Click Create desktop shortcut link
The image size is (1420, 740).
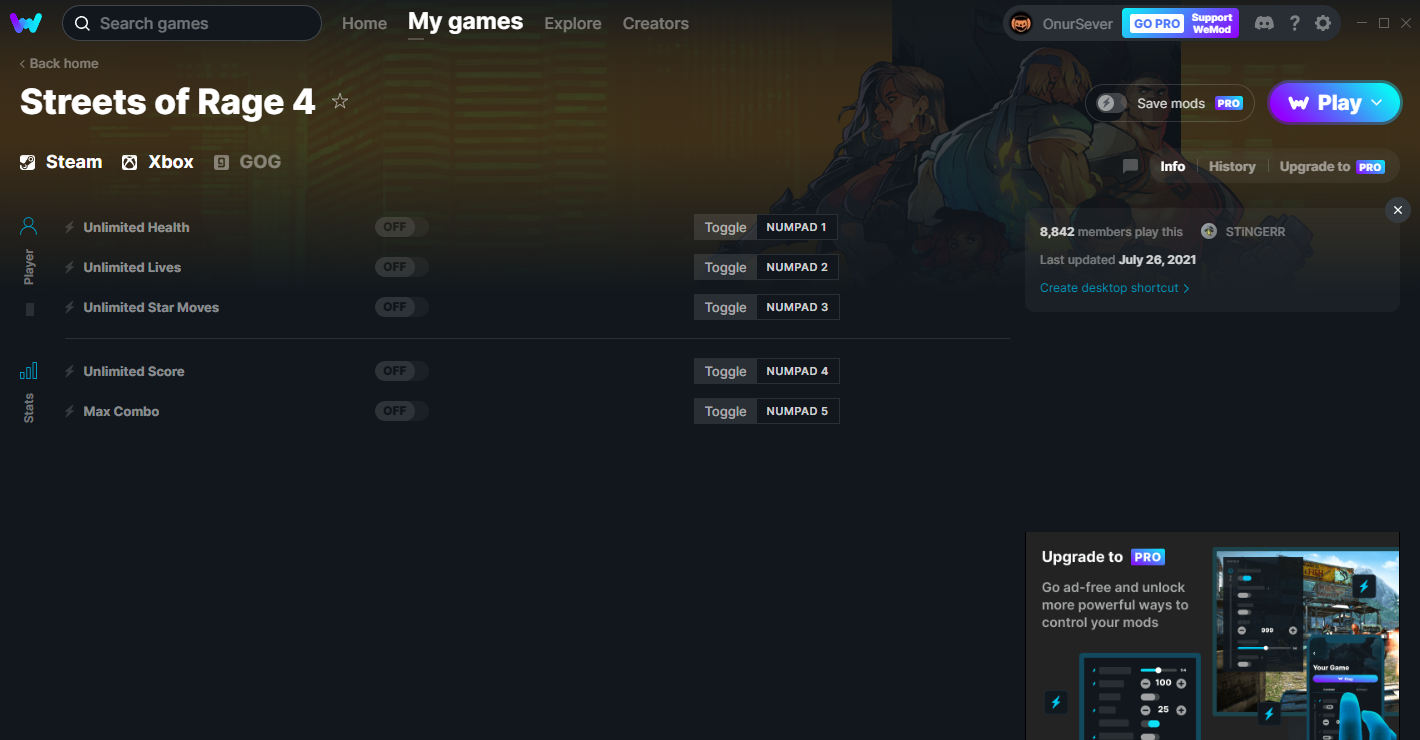tap(1115, 288)
